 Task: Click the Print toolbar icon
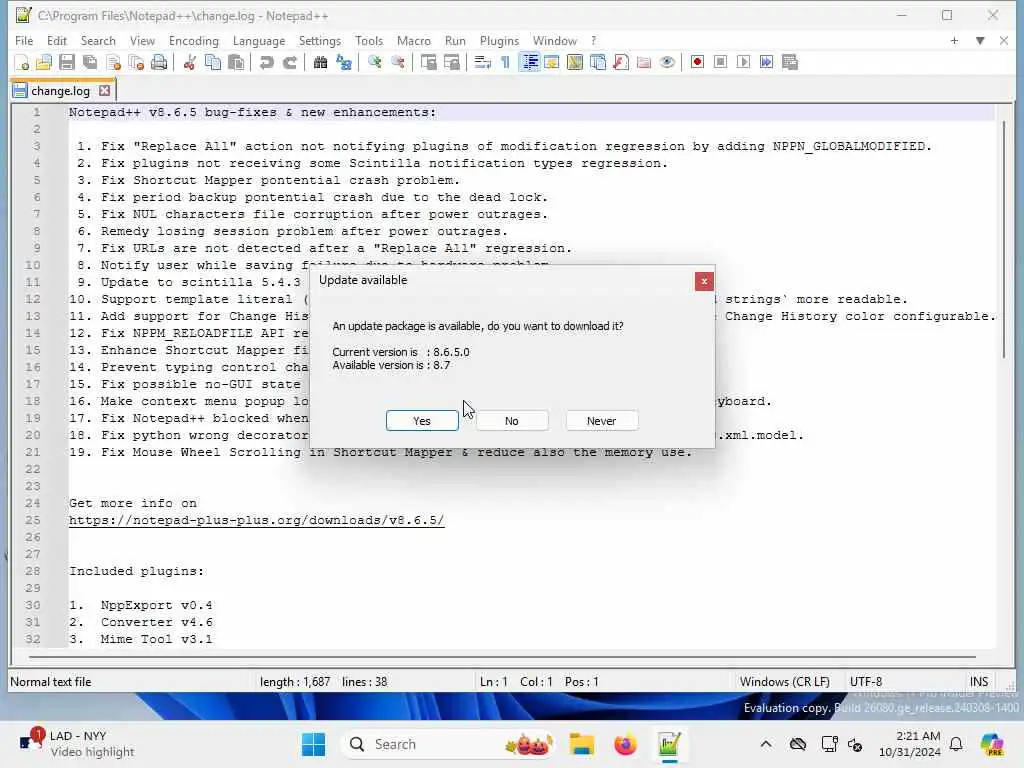159,63
